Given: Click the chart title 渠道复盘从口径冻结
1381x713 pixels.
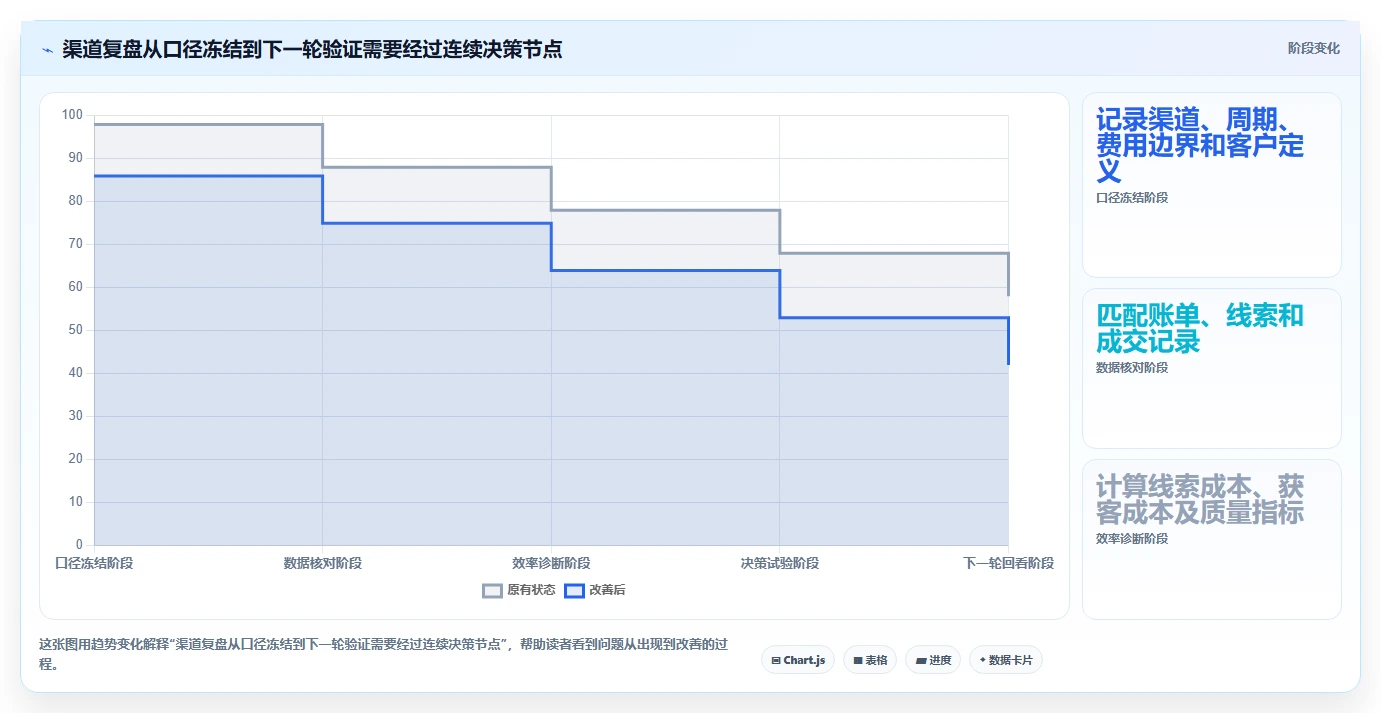Looking at the screenshot, I should coord(312,50).
